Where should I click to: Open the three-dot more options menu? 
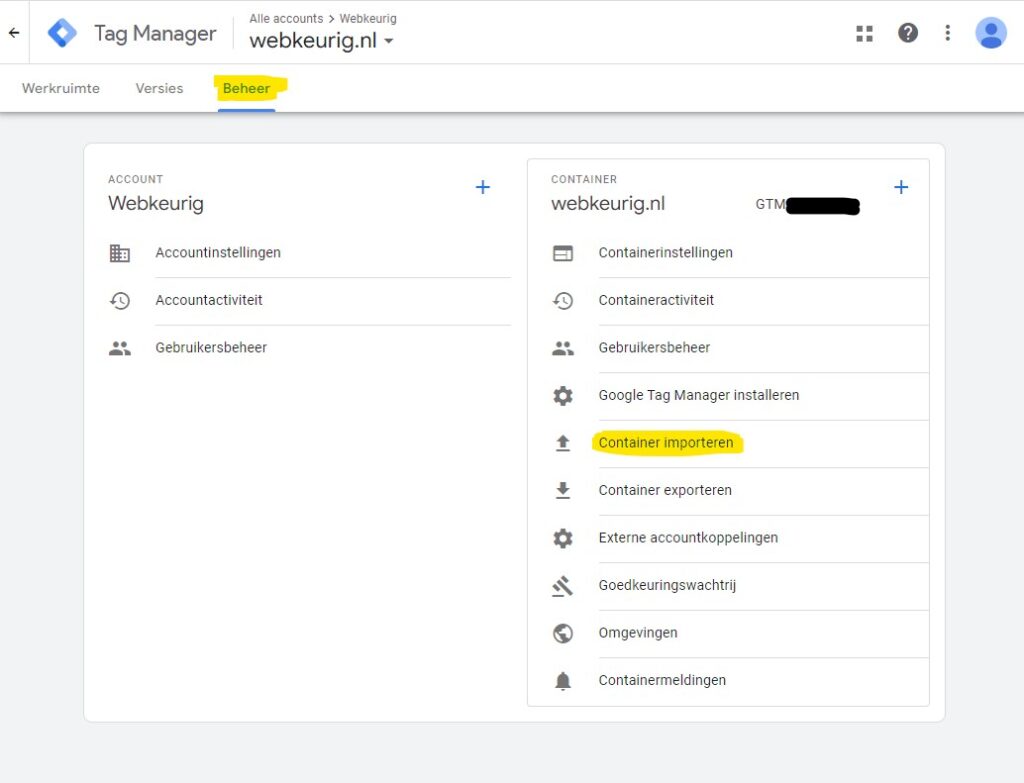pyautogui.click(x=948, y=33)
